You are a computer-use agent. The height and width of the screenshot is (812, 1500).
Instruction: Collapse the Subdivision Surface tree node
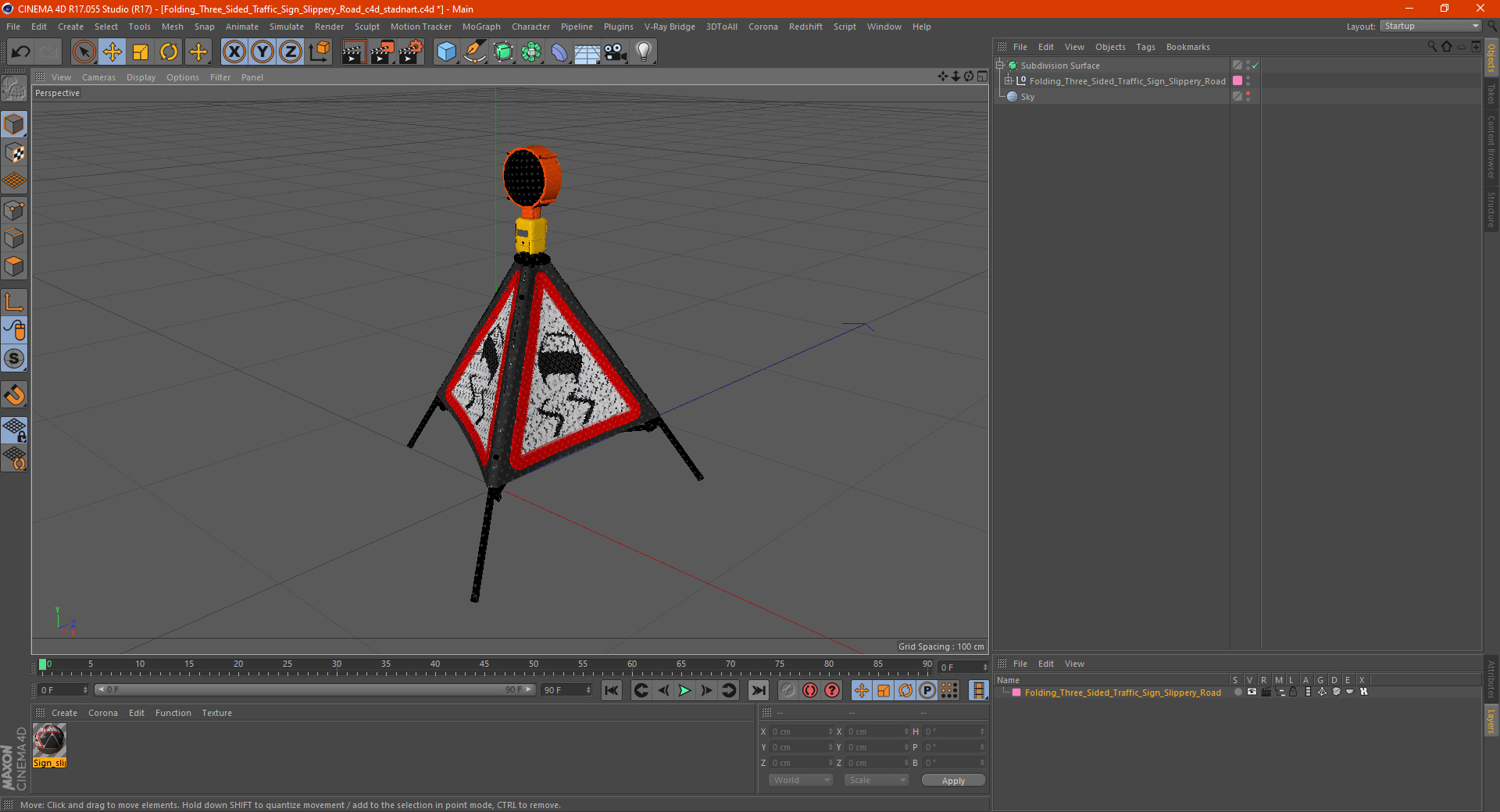(x=999, y=66)
